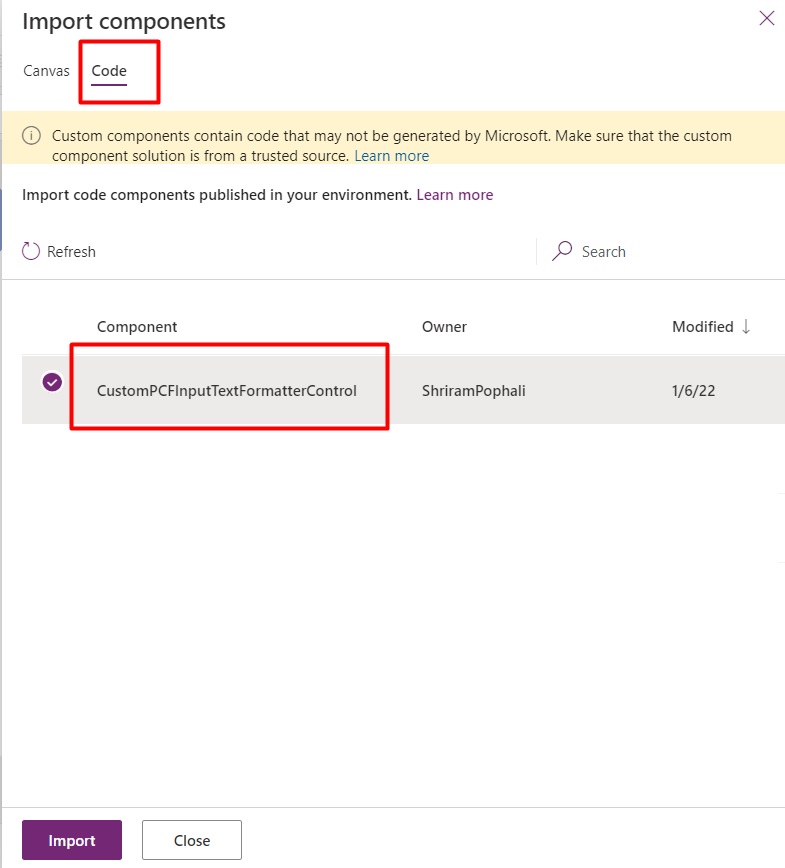Click the magnifying glass search icon
Screen dimensions: 785x868
click(563, 251)
